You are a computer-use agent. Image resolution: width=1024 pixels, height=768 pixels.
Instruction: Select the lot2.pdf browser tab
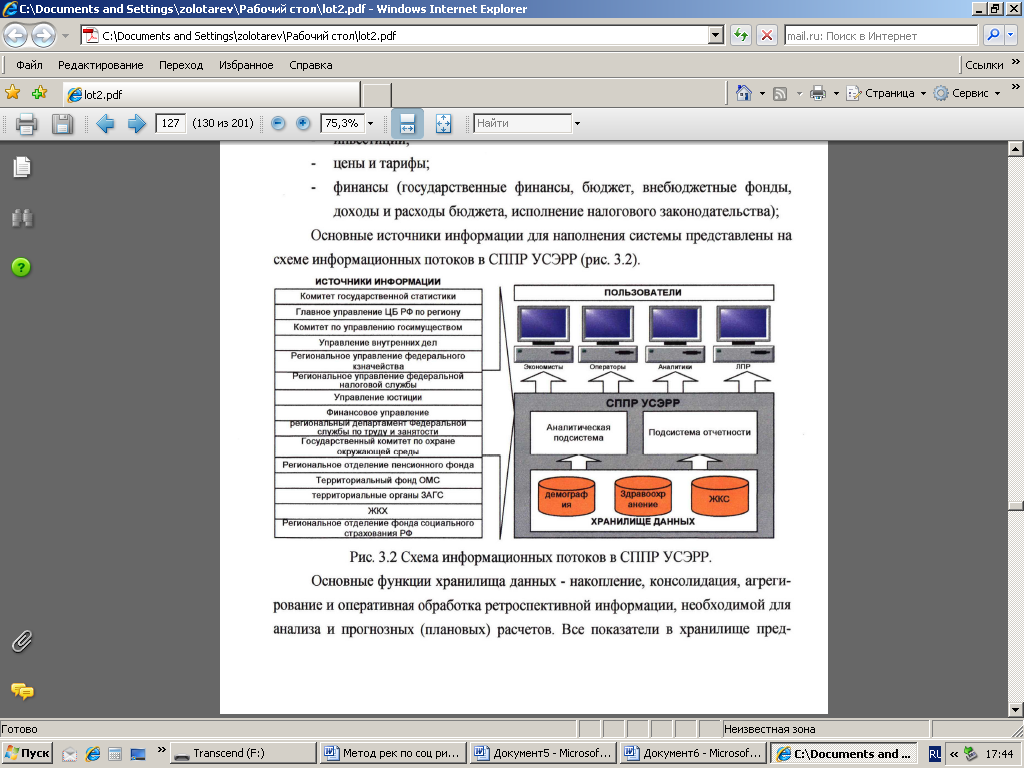tap(211, 94)
